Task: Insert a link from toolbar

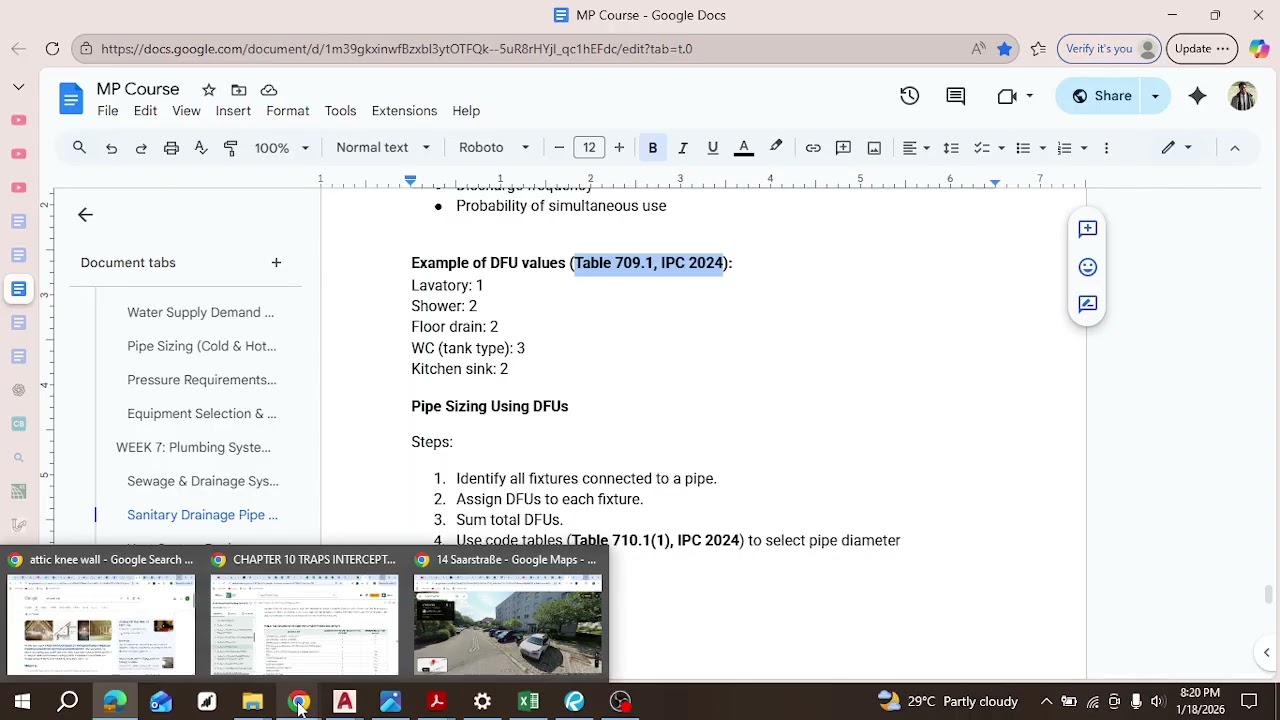Action: coord(813,148)
